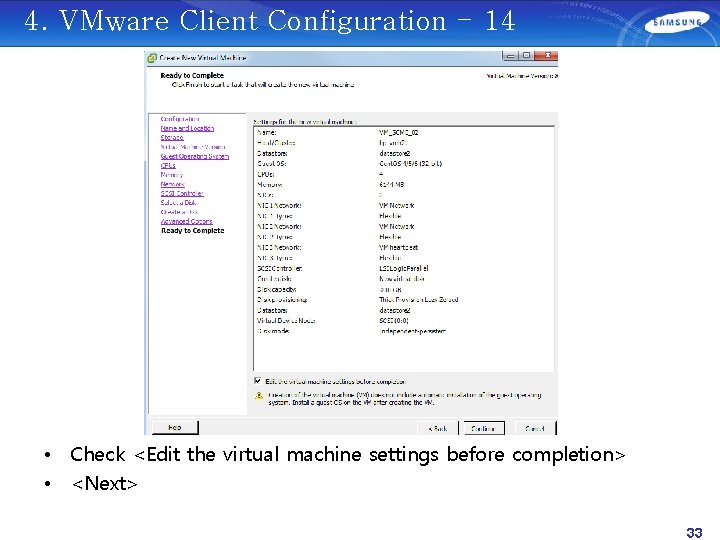Click the Disk mode value Independent-persistent
This screenshot has height=540, width=720.
tap(412, 331)
